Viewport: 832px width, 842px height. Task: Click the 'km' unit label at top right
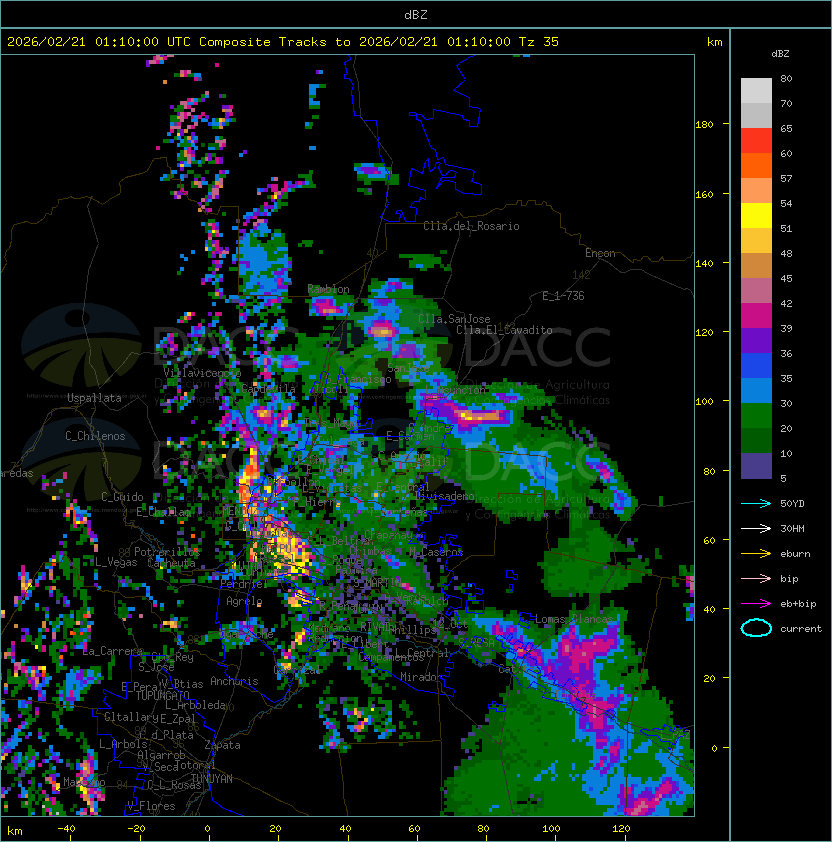coord(714,42)
